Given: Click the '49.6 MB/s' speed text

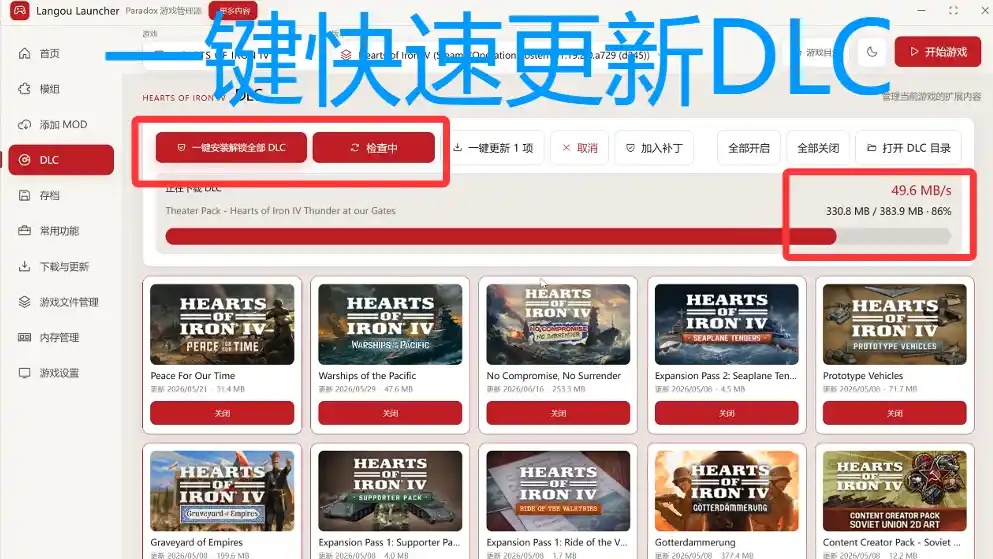Looking at the screenshot, I should point(921,191).
